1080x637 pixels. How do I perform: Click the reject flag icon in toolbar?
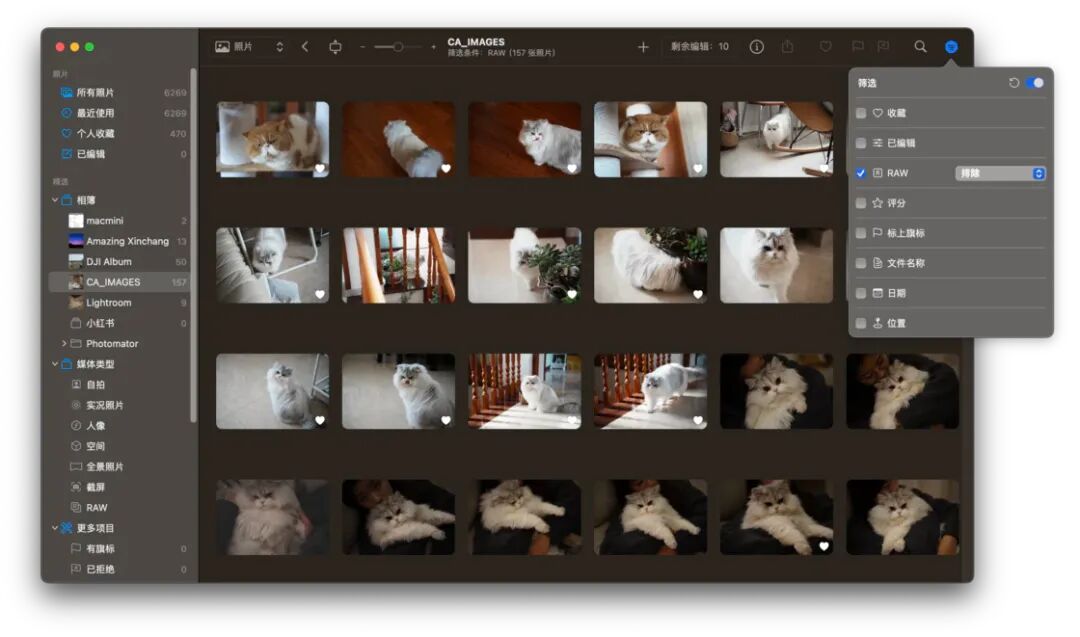(x=883, y=46)
